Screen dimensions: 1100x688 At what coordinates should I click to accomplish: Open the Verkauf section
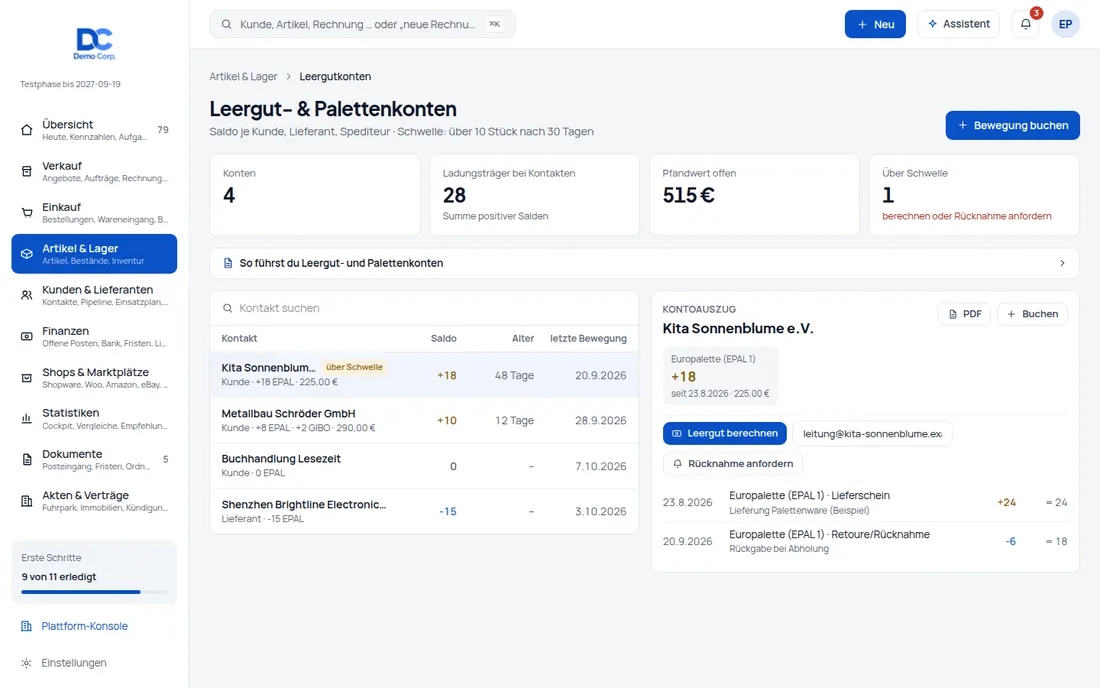click(x=94, y=171)
